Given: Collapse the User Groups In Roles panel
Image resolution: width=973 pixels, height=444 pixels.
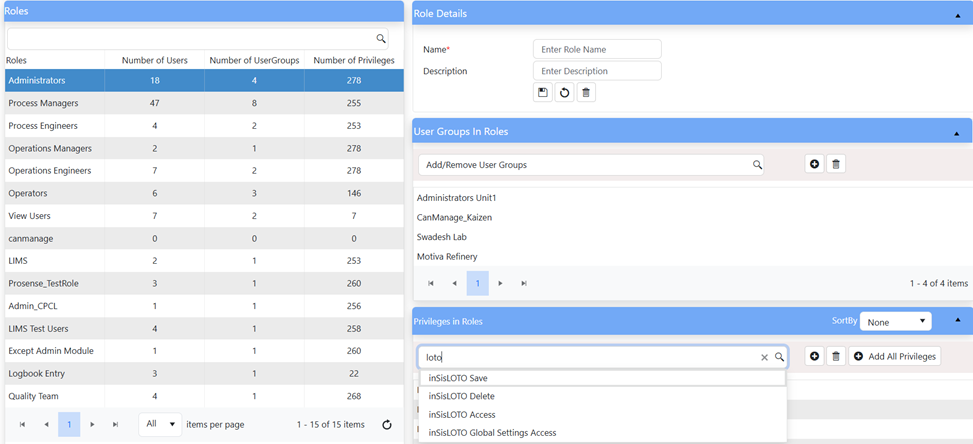Looking at the screenshot, I should pos(956,133).
